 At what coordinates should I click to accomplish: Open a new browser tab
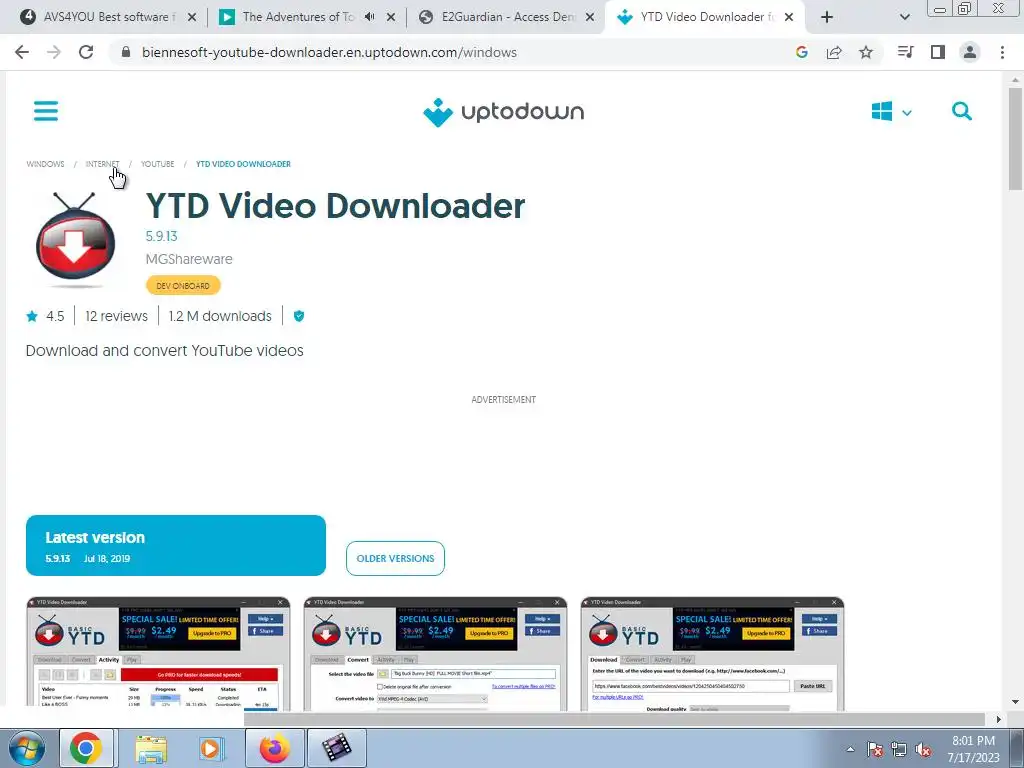827,18
